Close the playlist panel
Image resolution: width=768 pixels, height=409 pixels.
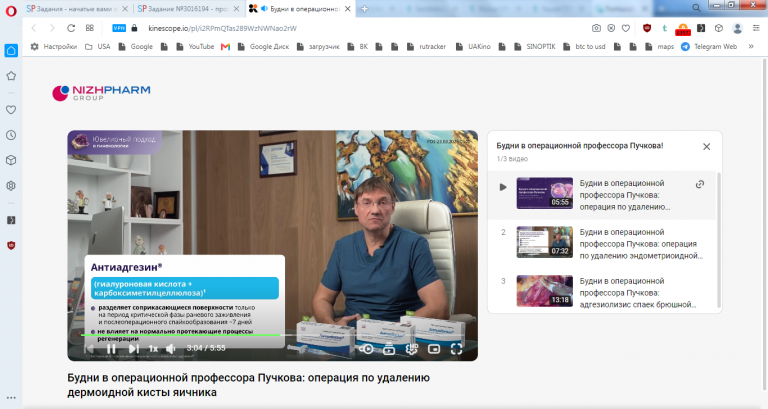coord(706,146)
